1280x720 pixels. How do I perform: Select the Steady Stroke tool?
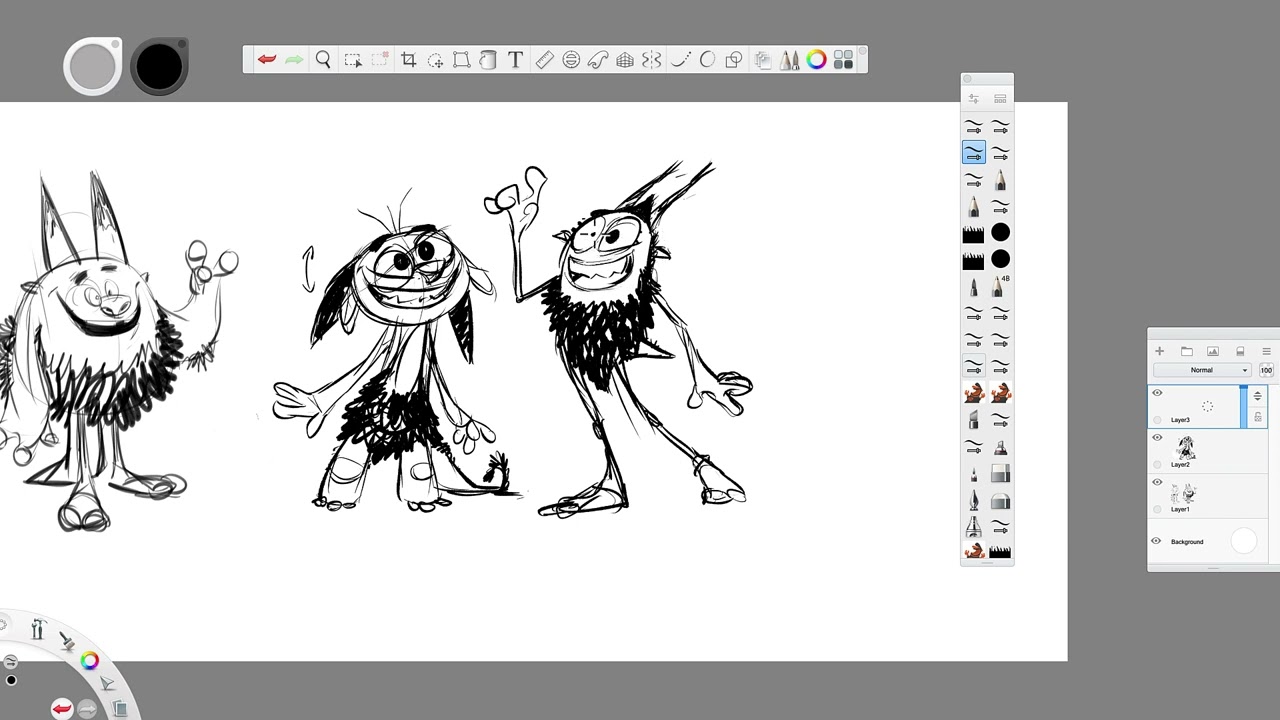click(x=680, y=60)
